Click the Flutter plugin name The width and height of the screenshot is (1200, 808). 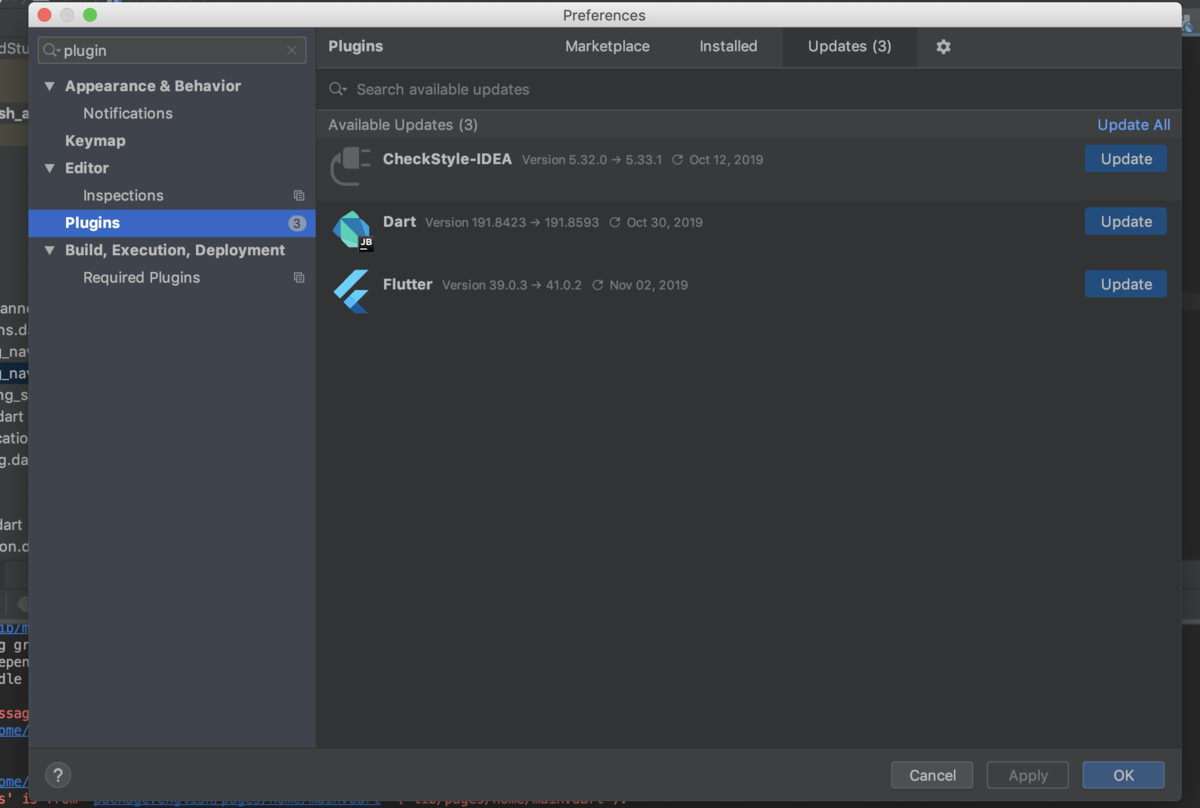click(408, 284)
